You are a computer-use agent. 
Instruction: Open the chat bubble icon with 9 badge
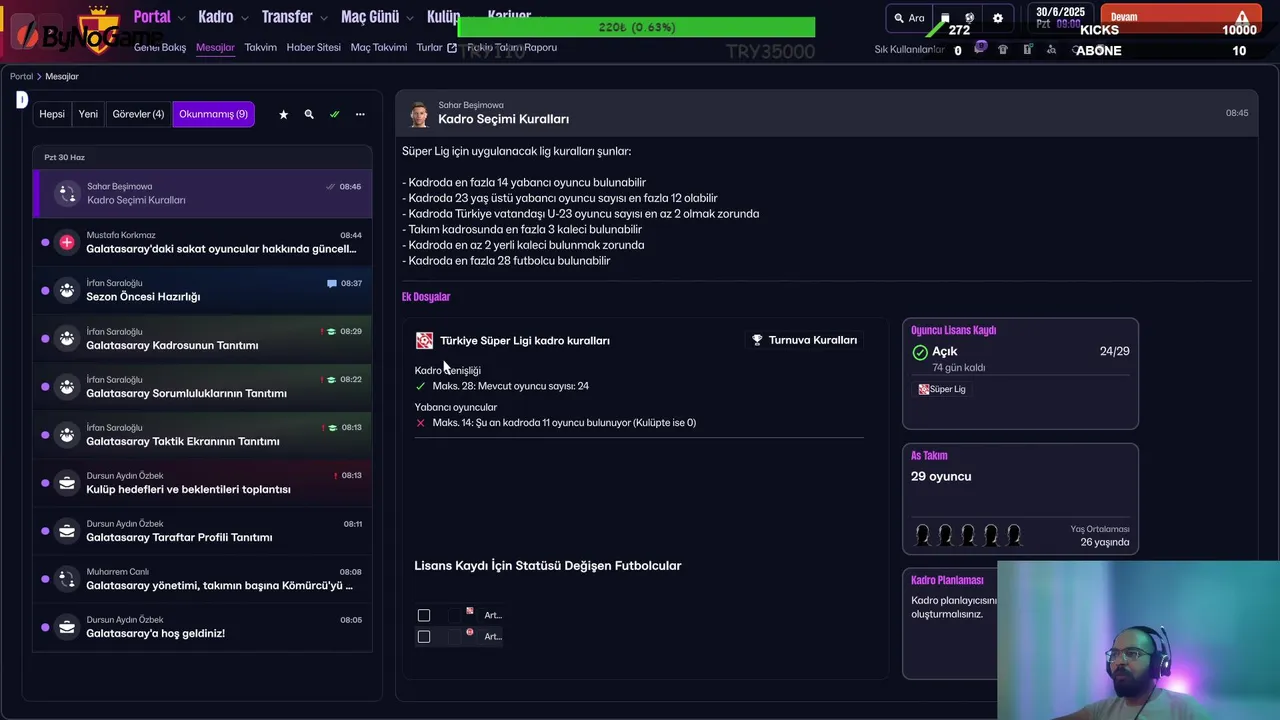(x=981, y=48)
